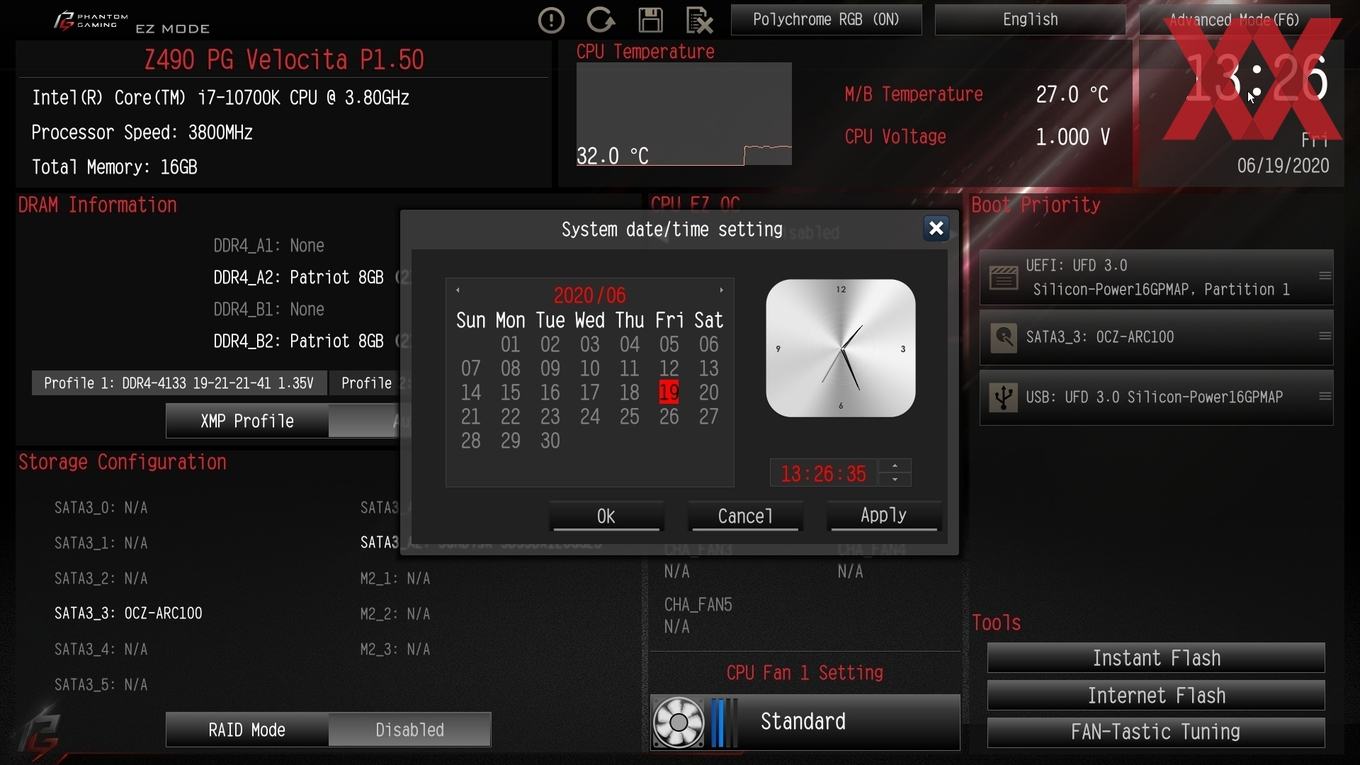
Task: Grab reorder handle of SATA3_3 OCZ-ARC100 entry
Action: point(1324,336)
